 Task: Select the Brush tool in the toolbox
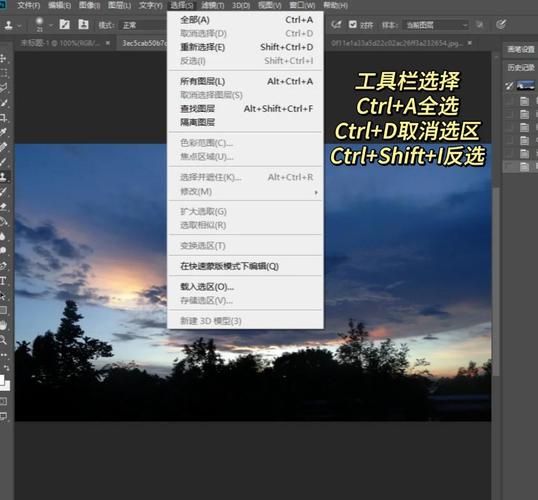[x=3, y=162]
